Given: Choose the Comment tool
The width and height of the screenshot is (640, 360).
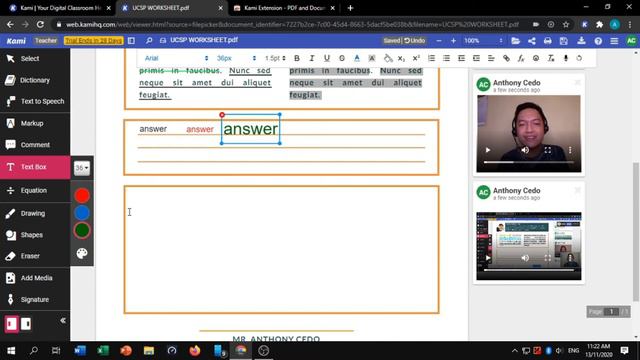Looking at the screenshot, I should tap(35, 145).
